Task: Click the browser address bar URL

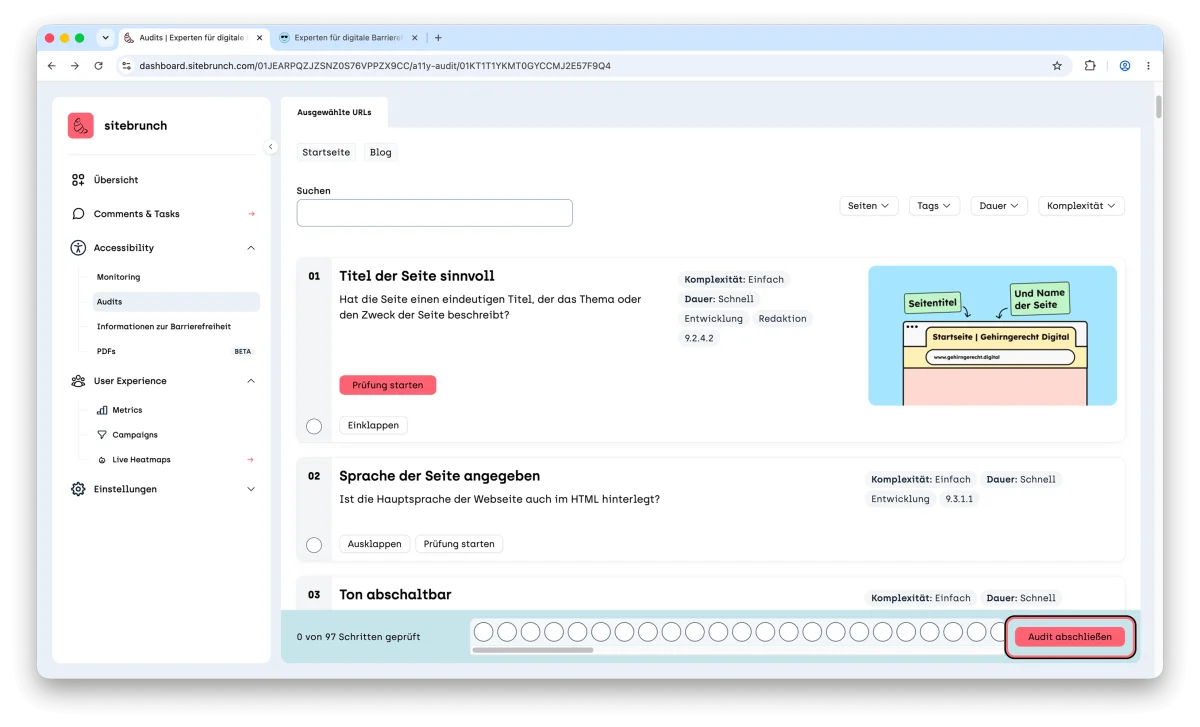Action: tap(375, 66)
